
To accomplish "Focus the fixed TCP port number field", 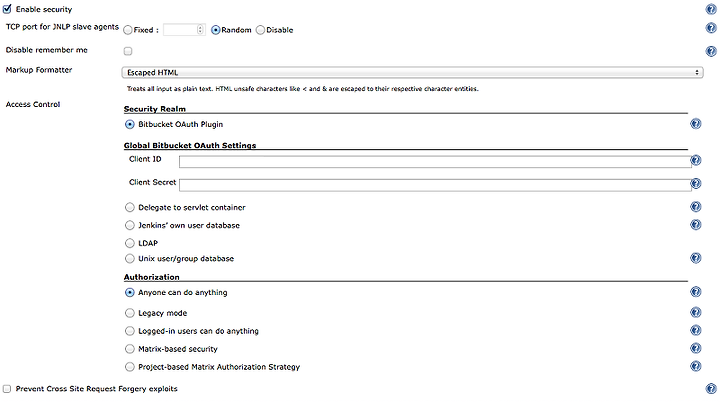I will click(x=180, y=30).
